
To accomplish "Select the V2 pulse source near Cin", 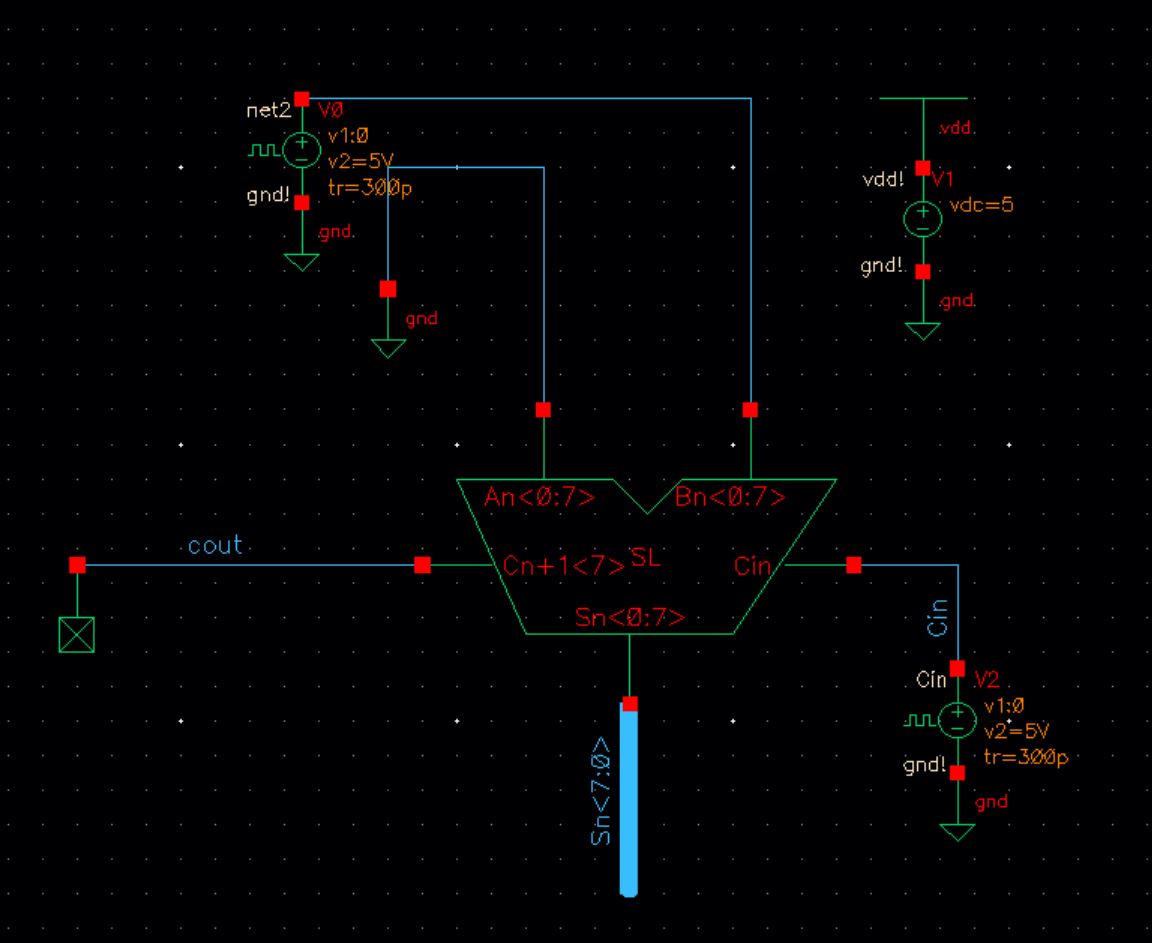I will (957, 719).
